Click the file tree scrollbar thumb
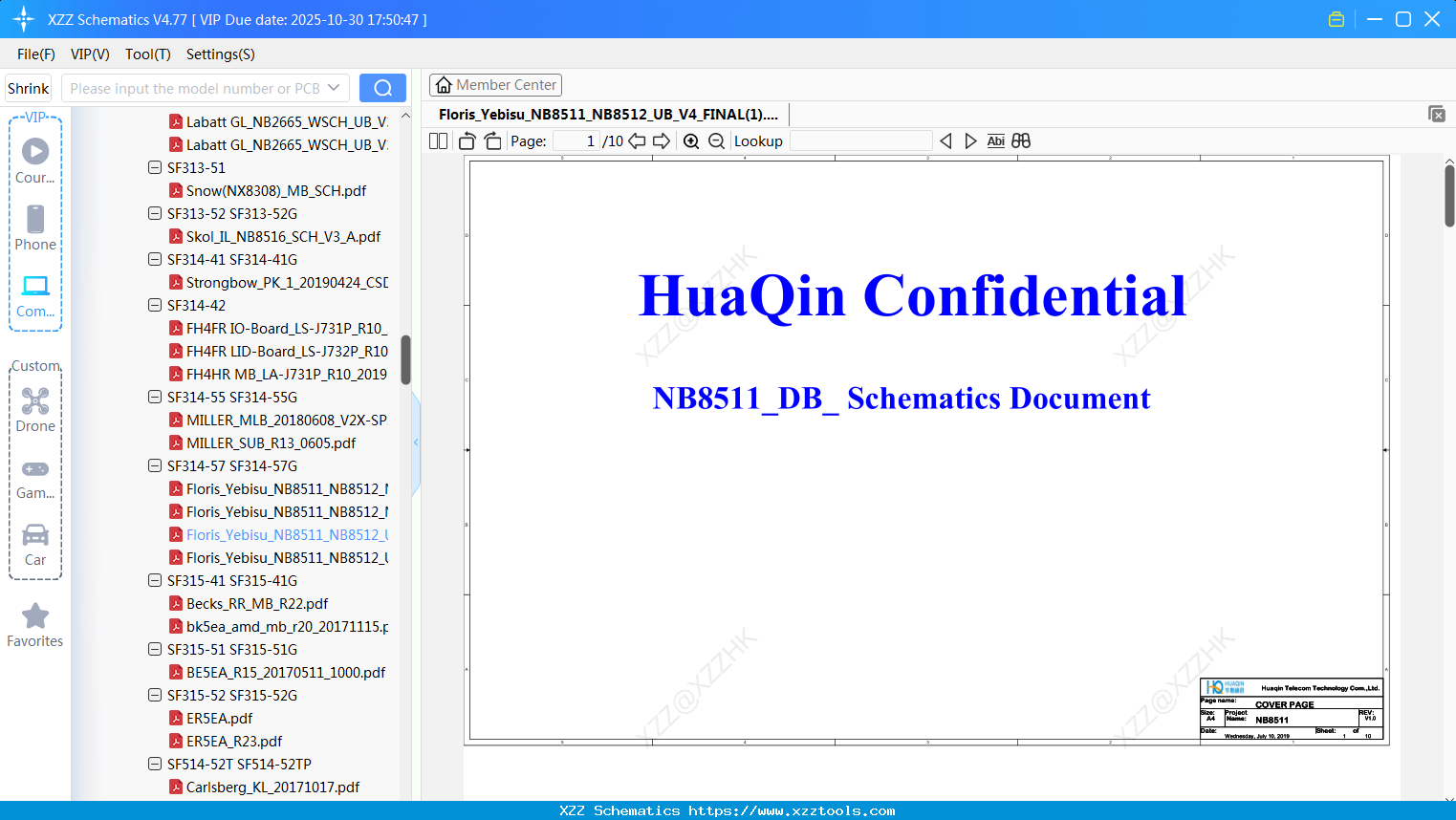 (x=405, y=359)
